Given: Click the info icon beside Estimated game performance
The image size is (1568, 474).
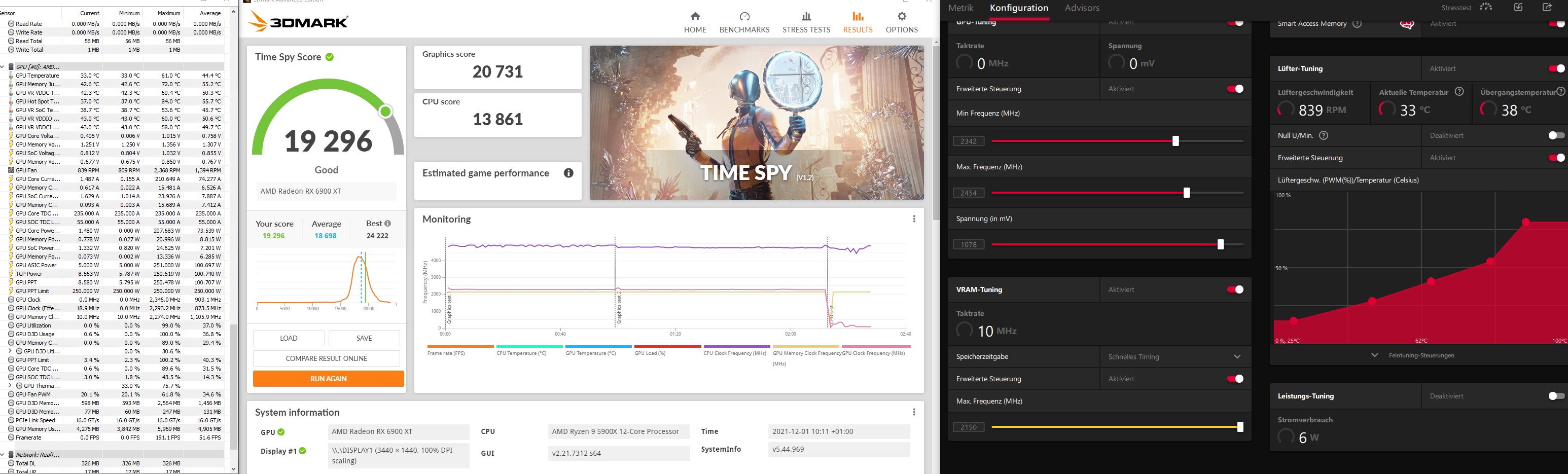Looking at the screenshot, I should [x=568, y=173].
